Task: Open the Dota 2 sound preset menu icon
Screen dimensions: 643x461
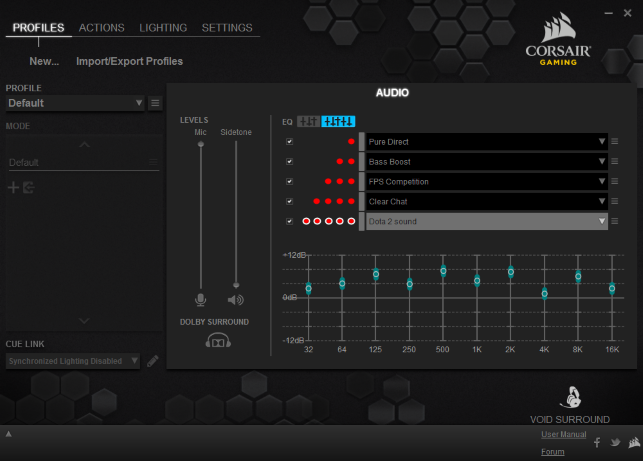Action: pos(615,221)
